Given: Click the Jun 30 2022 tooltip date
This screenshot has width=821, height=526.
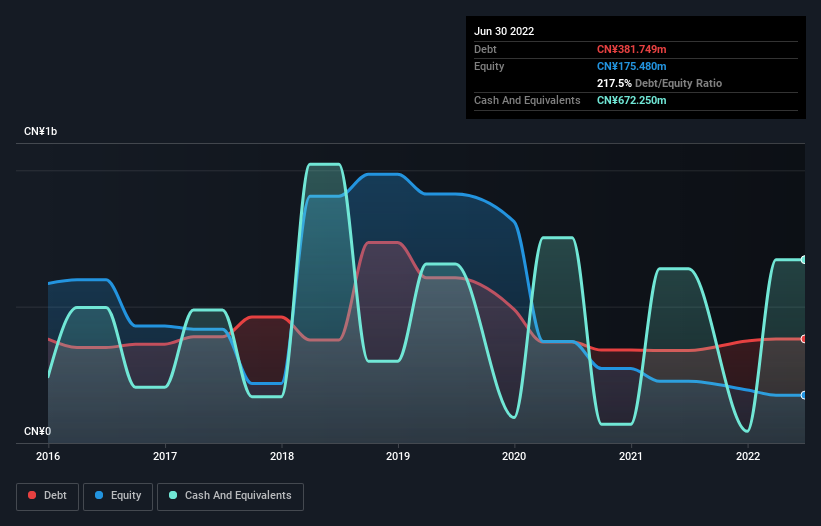Looking at the screenshot, I should [x=504, y=31].
